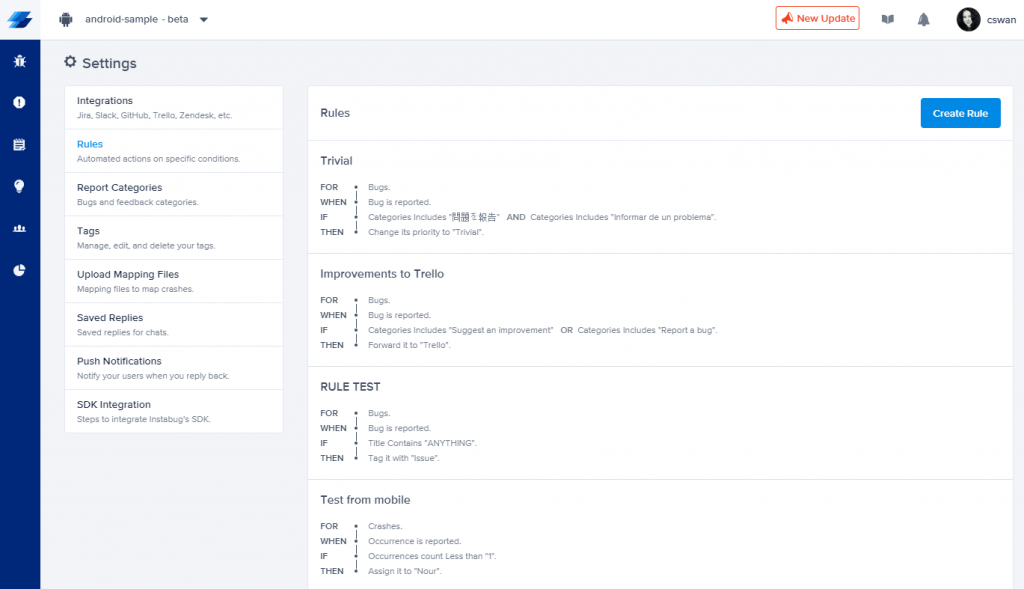1024x589 pixels.
Task: Click 'Categories Includes "Report a bug"' text
Action: (x=647, y=330)
